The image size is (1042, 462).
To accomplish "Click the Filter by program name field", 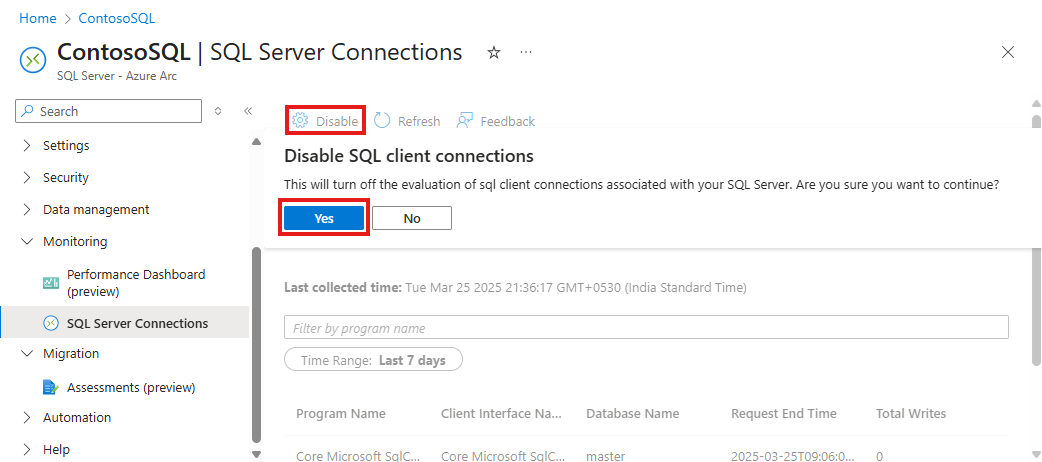I will (x=645, y=328).
